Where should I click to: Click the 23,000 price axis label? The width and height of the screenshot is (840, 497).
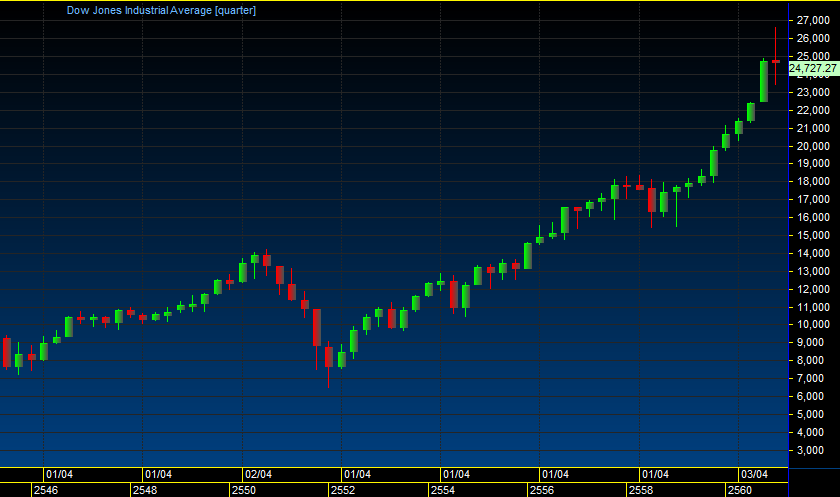813,92
